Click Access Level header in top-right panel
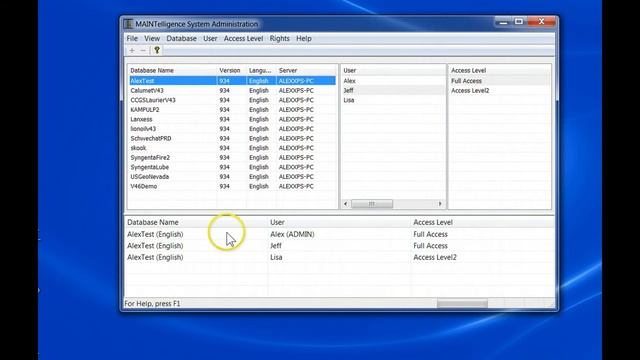This screenshot has height=360, width=640. coord(499,71)
